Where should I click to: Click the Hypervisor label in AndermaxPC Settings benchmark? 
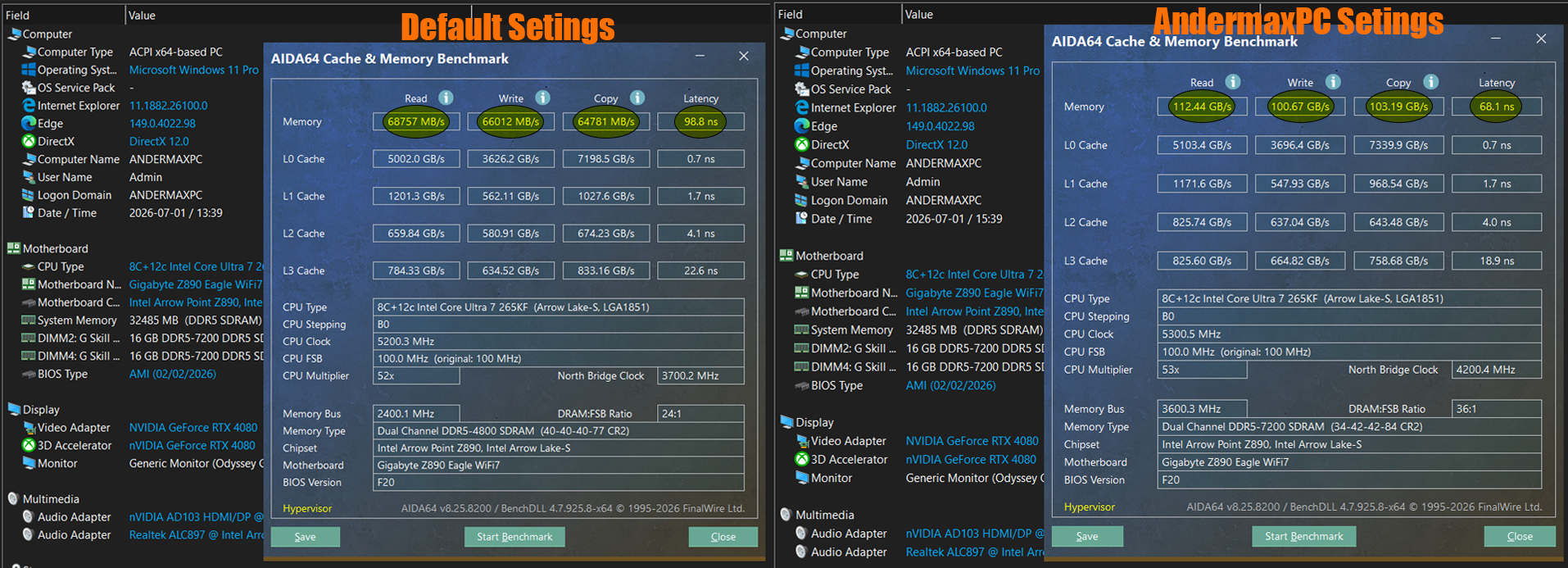tap(1090, 507)
